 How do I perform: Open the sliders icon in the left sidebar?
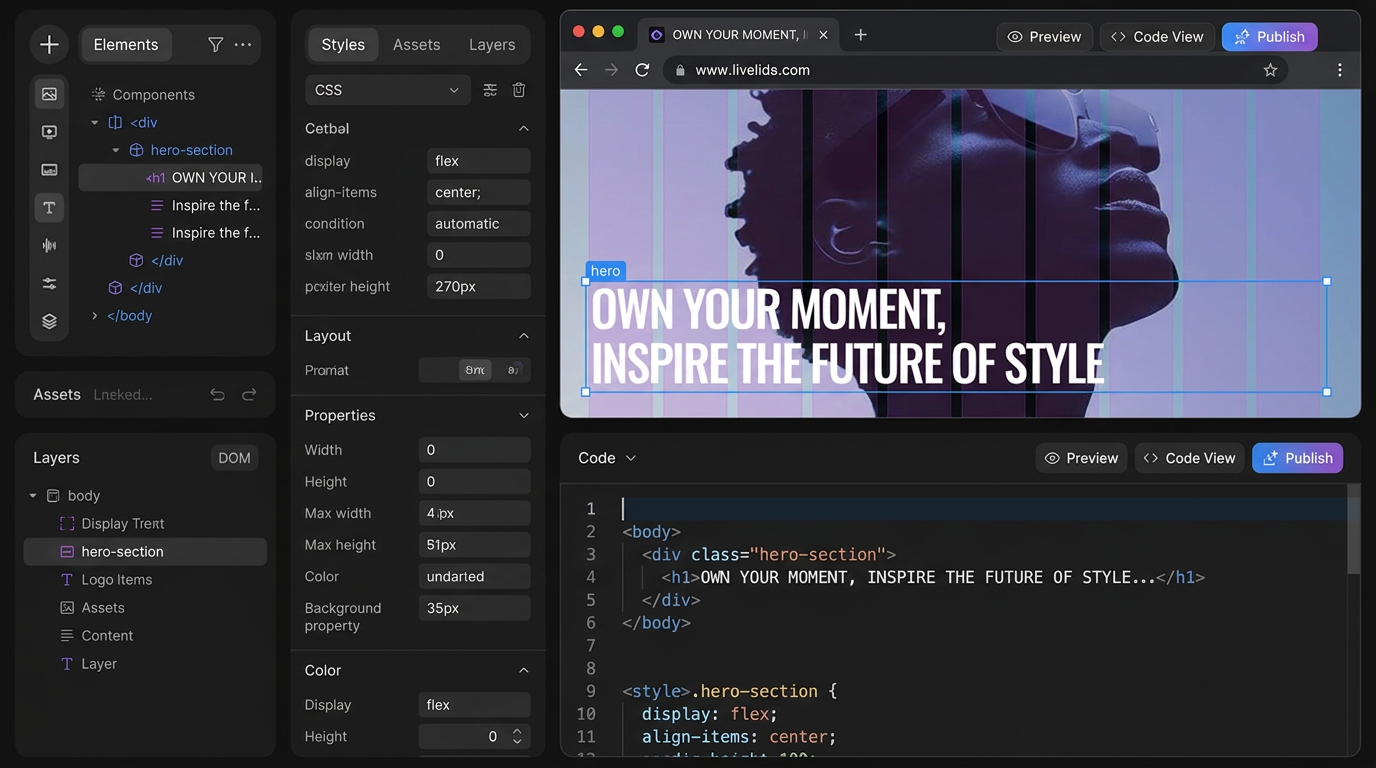(49, 284)
